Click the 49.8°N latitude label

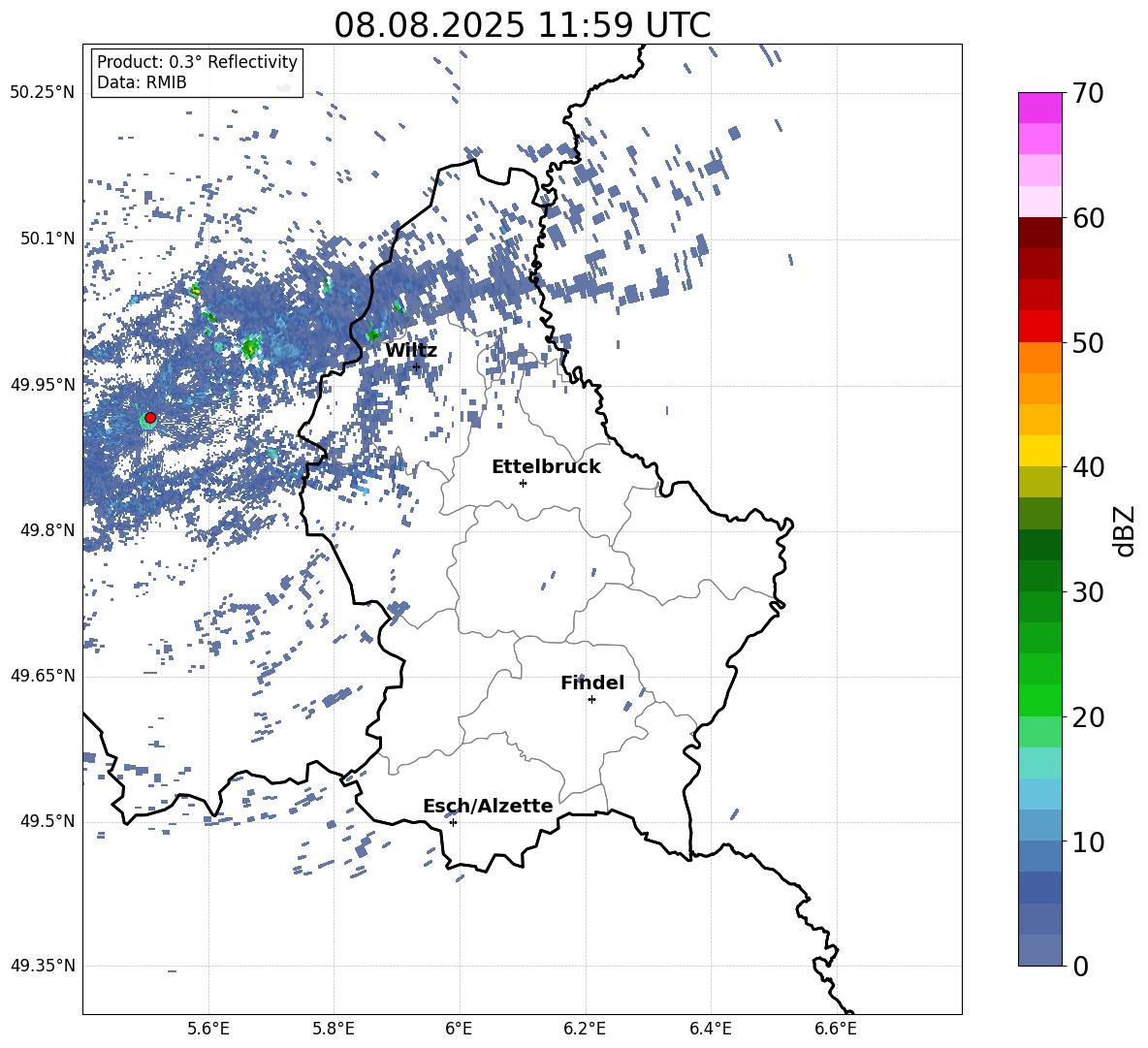(48, 530)
